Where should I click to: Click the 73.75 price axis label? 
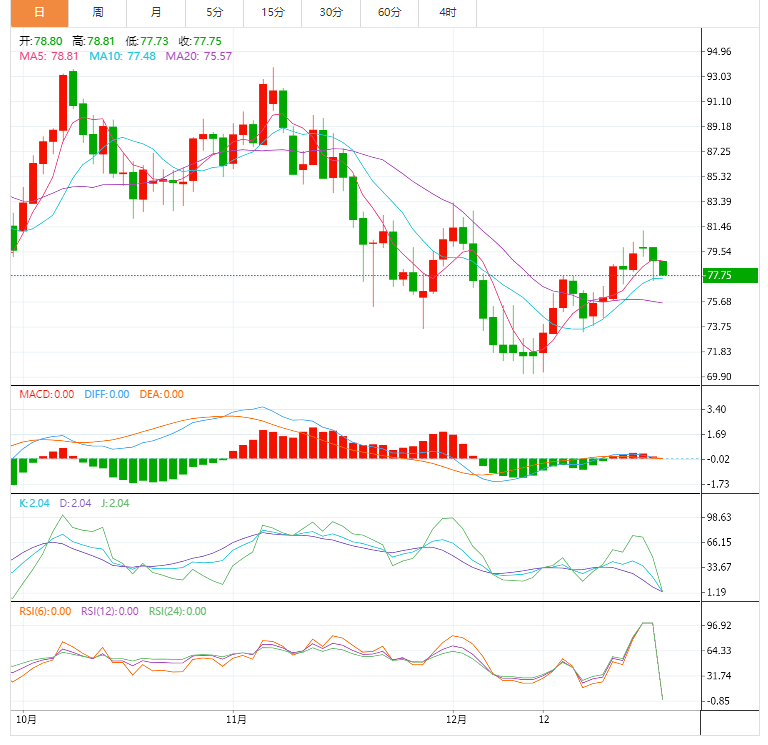(719, 326)
